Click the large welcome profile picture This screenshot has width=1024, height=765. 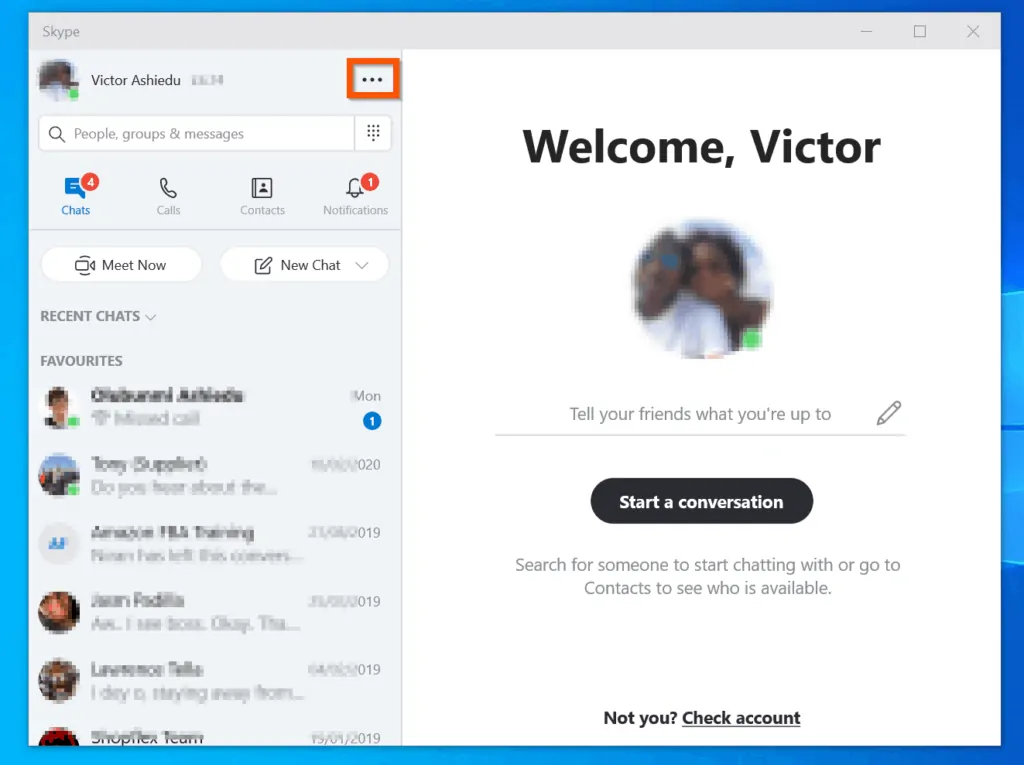pos(701,288)
